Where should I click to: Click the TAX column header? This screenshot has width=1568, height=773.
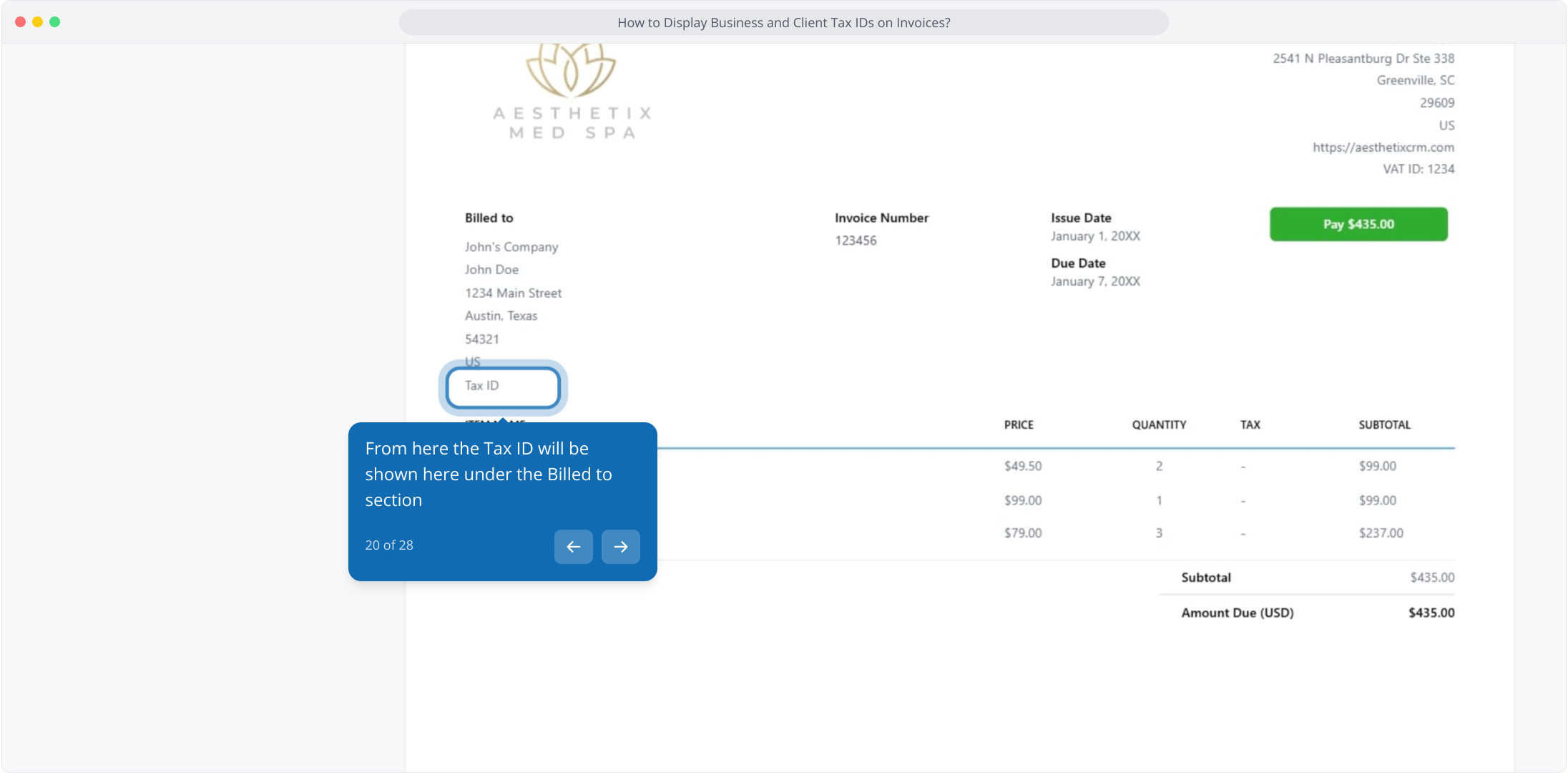[1250, 425]
